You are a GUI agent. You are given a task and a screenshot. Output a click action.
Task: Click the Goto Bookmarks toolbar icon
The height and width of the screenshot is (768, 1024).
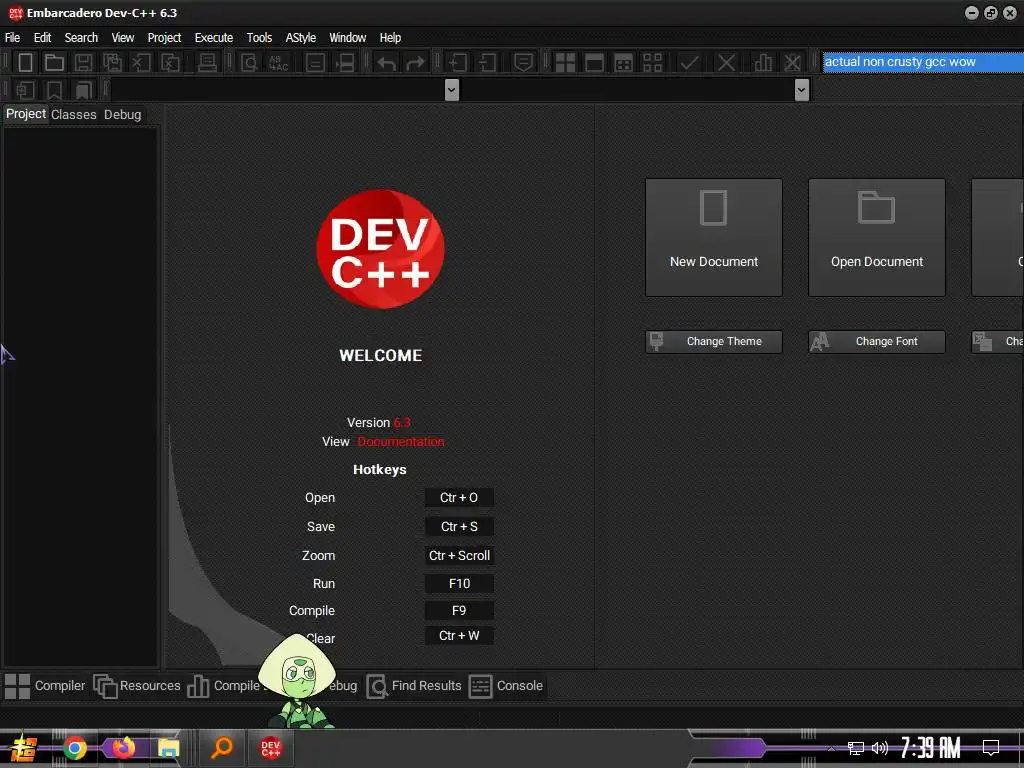pos(83,90)
